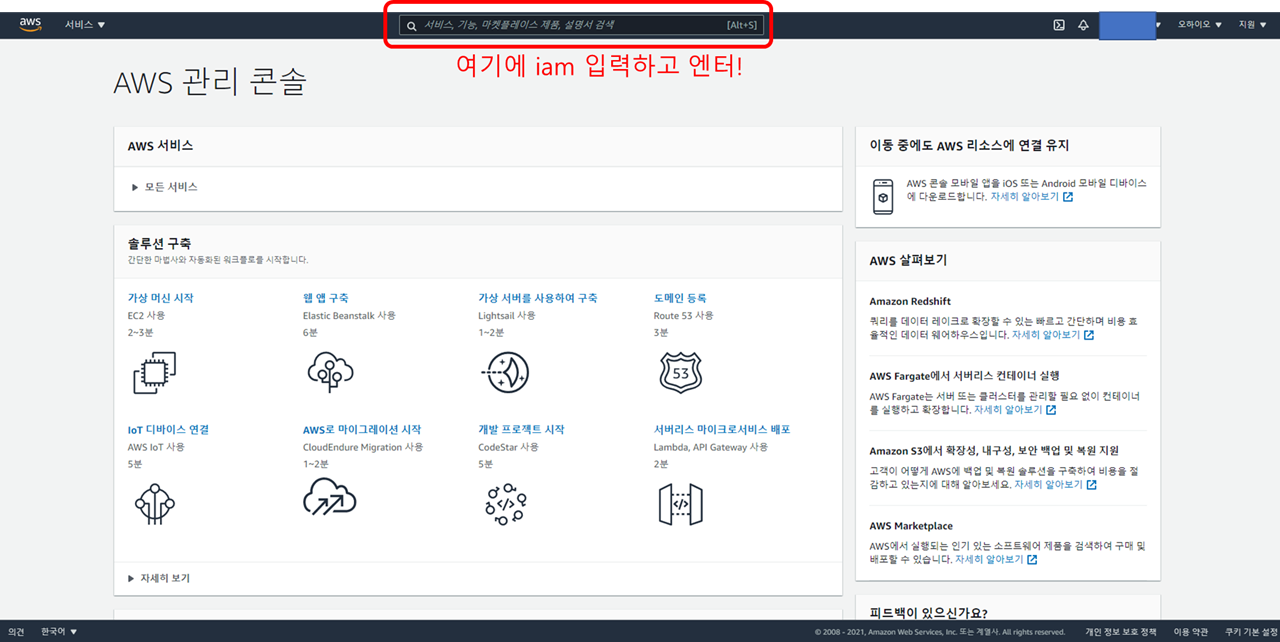Click the search magnifier icon
Screen dimensions: 1280x642
pyautogui.click(x=412, y=25)
